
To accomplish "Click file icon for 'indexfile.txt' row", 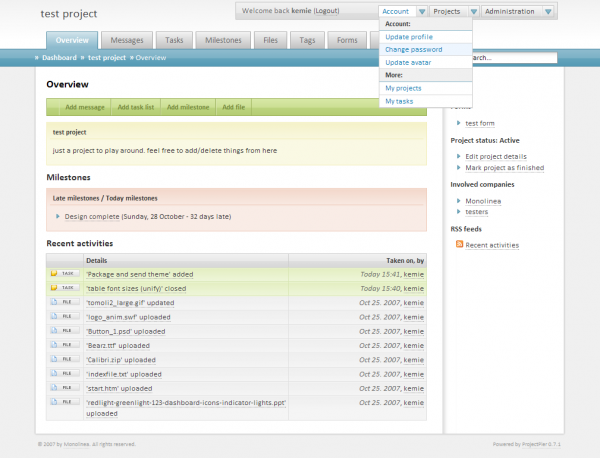I will [65, 373].
